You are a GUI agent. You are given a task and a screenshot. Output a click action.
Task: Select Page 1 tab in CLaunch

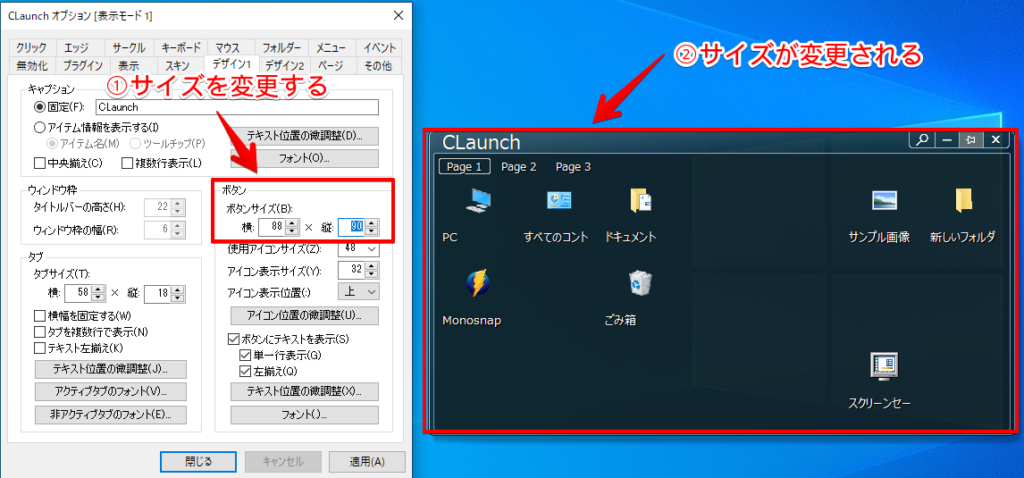464,167
